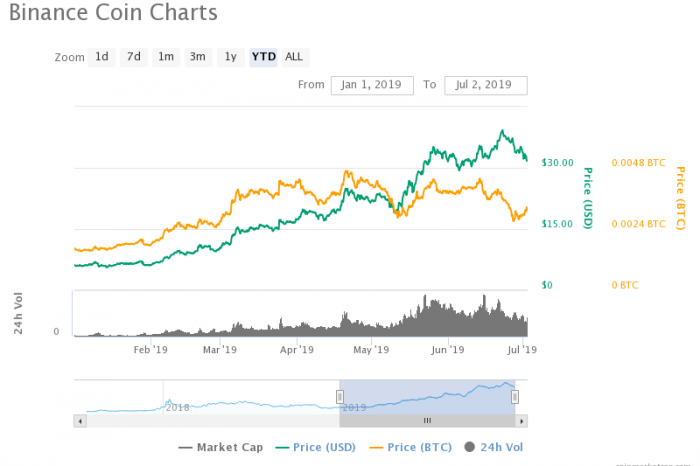Viewport: 700px width, 466px height.
Task: Grab the left navigator range handle
Action: click(x=340, y=396)
